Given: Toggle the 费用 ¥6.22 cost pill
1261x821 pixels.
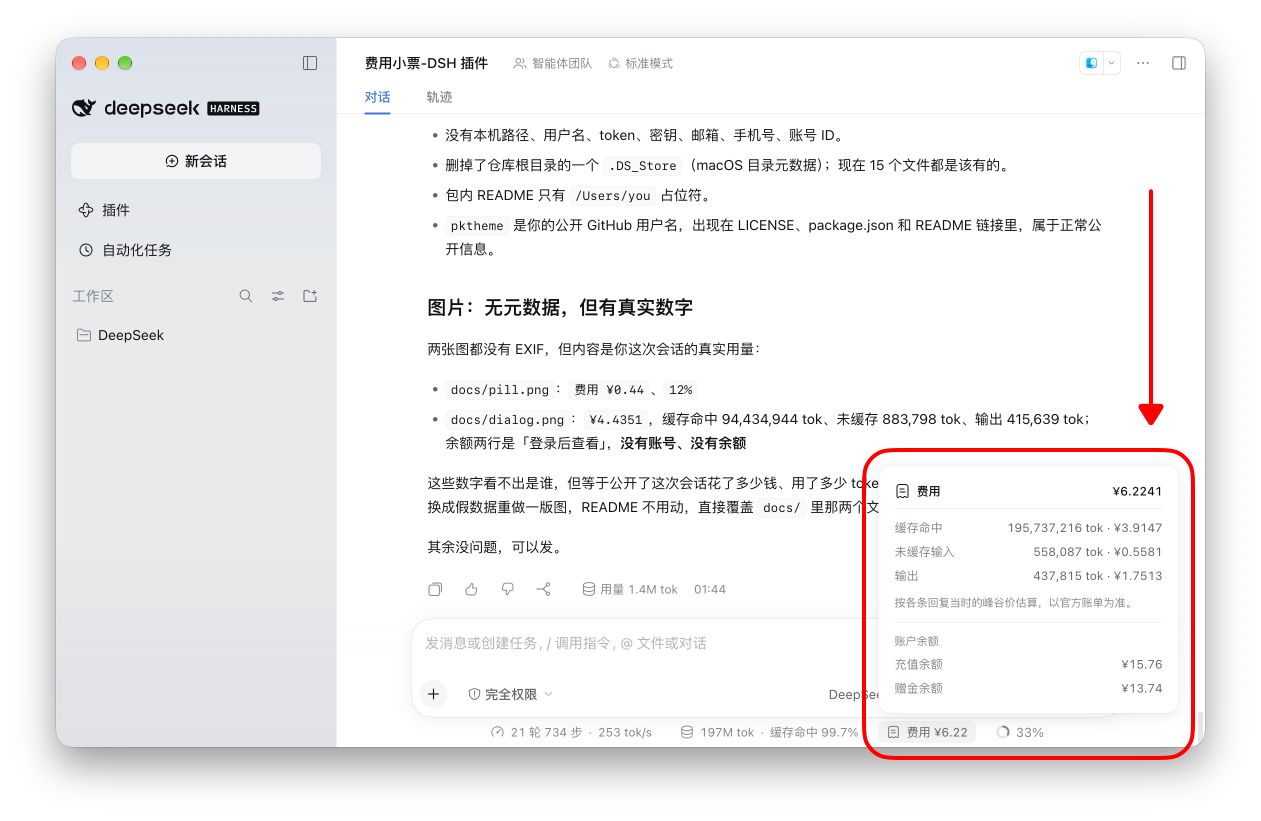Looking at the screenshot, I should point(927,732).
